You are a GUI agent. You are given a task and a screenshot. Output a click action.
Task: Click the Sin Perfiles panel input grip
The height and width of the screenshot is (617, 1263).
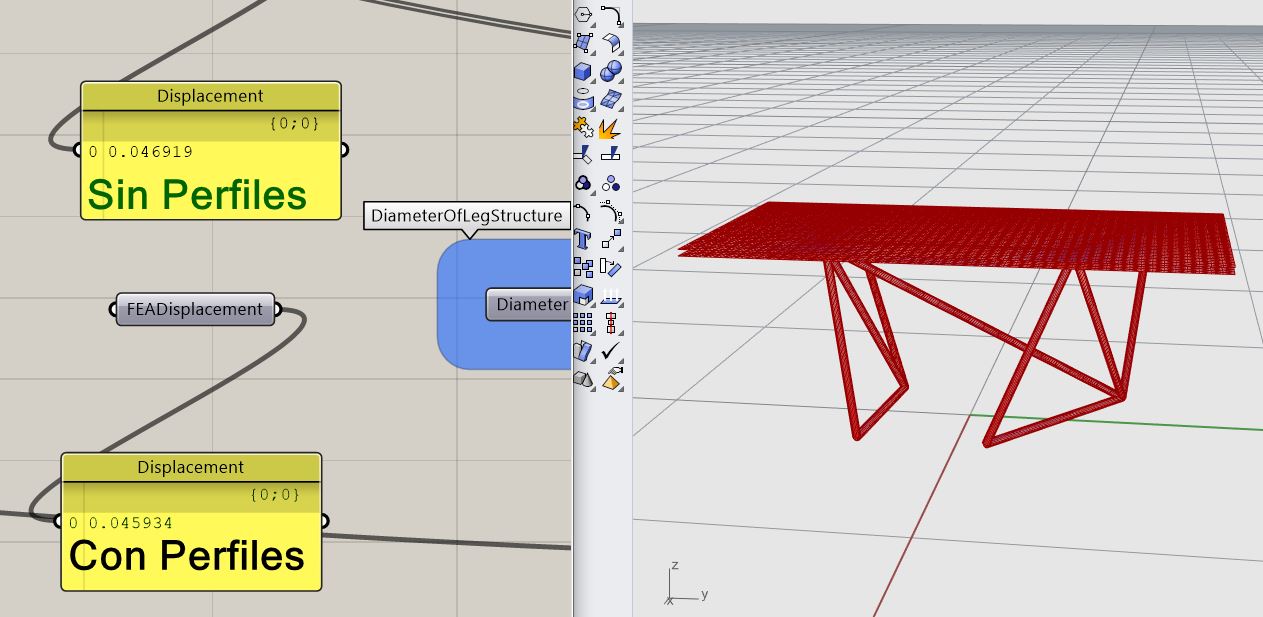[x=78, y=150]
